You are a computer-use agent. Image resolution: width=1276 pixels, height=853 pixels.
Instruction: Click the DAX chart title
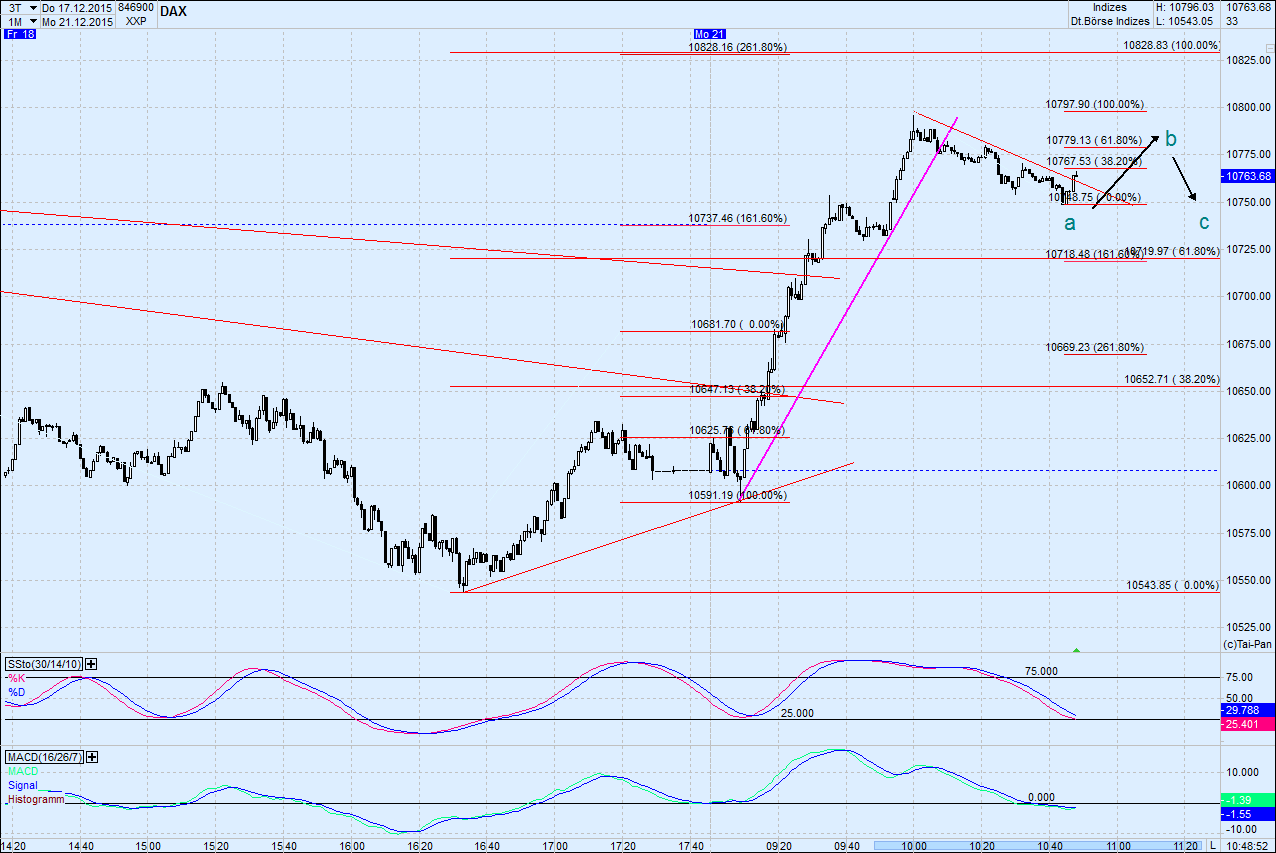(172, 11)
